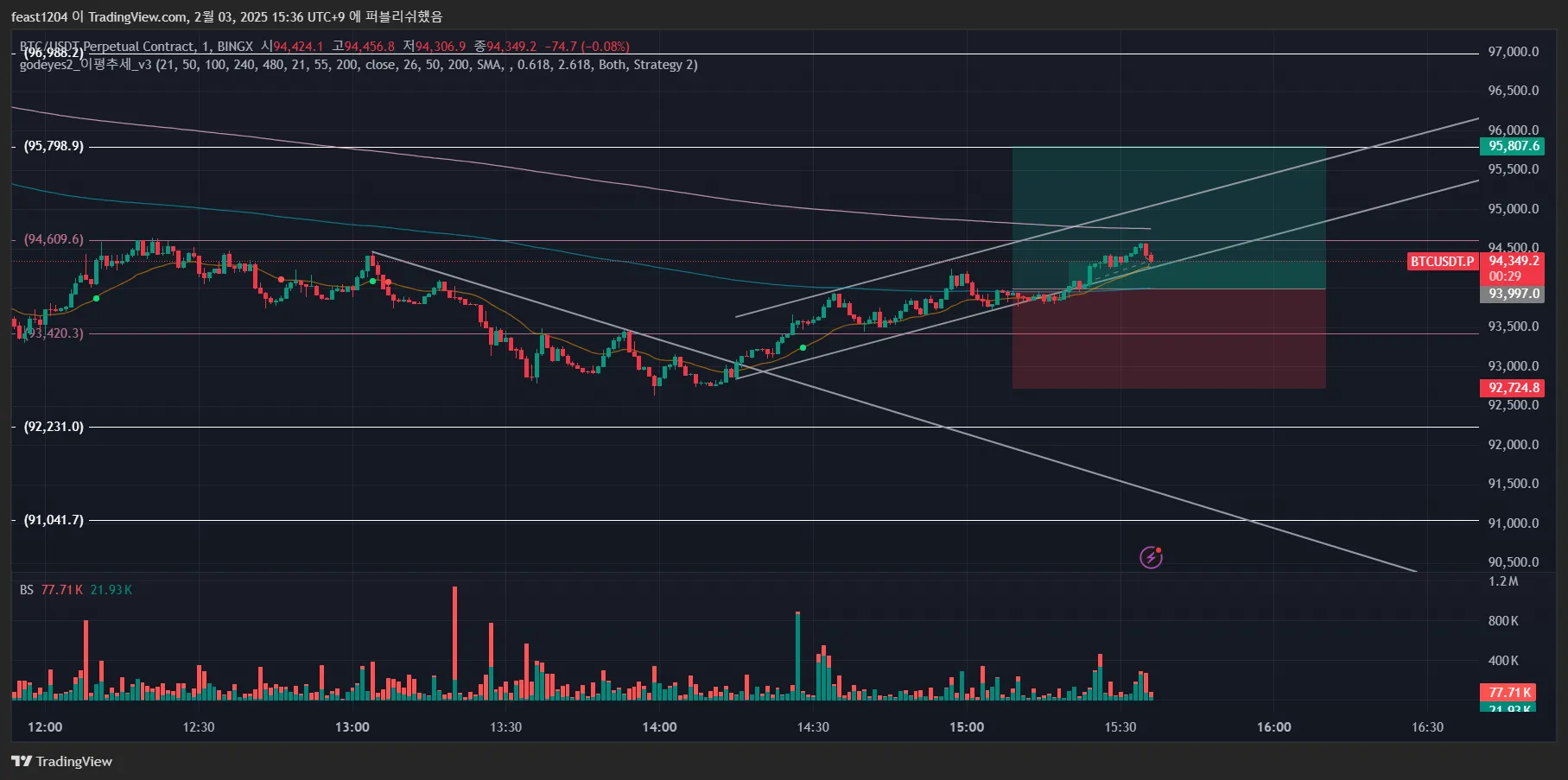Click the 800K volume axis label
This screenshot has width=1568, height=780.
(1503, 621)
